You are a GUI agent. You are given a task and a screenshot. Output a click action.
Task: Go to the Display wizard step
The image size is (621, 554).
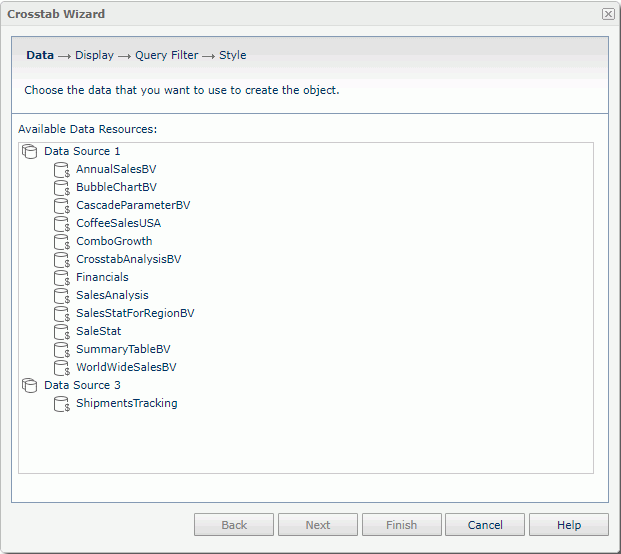point(94,56)
